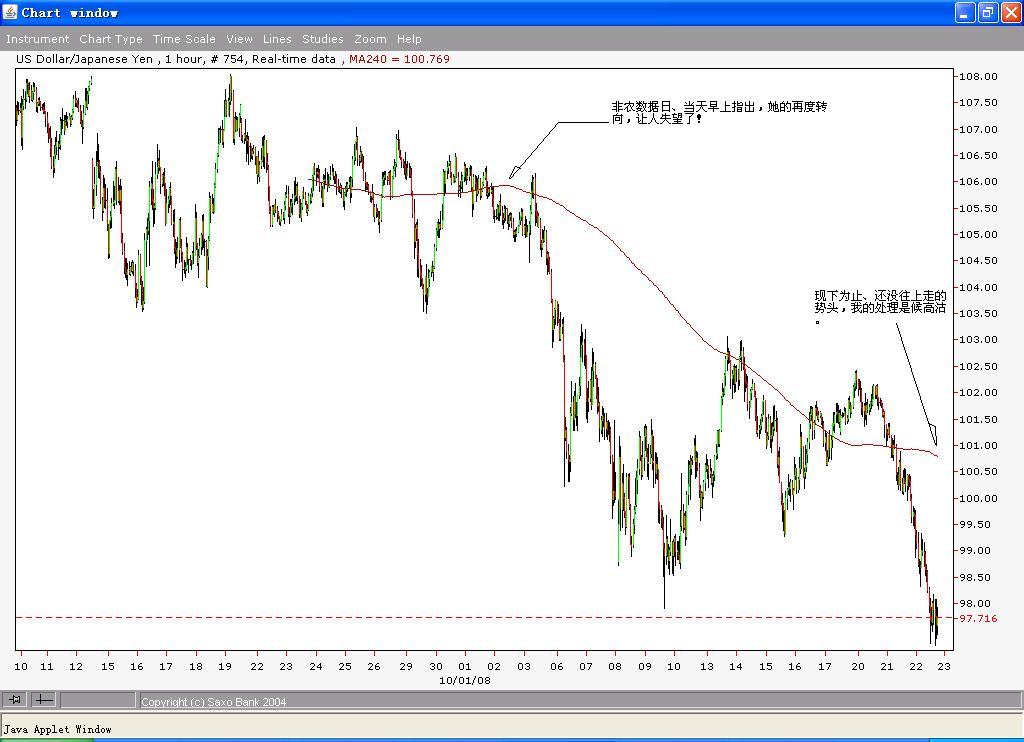Open the Studies menu
Viewport: 1024px width, 742px height.
coord(323,39)
